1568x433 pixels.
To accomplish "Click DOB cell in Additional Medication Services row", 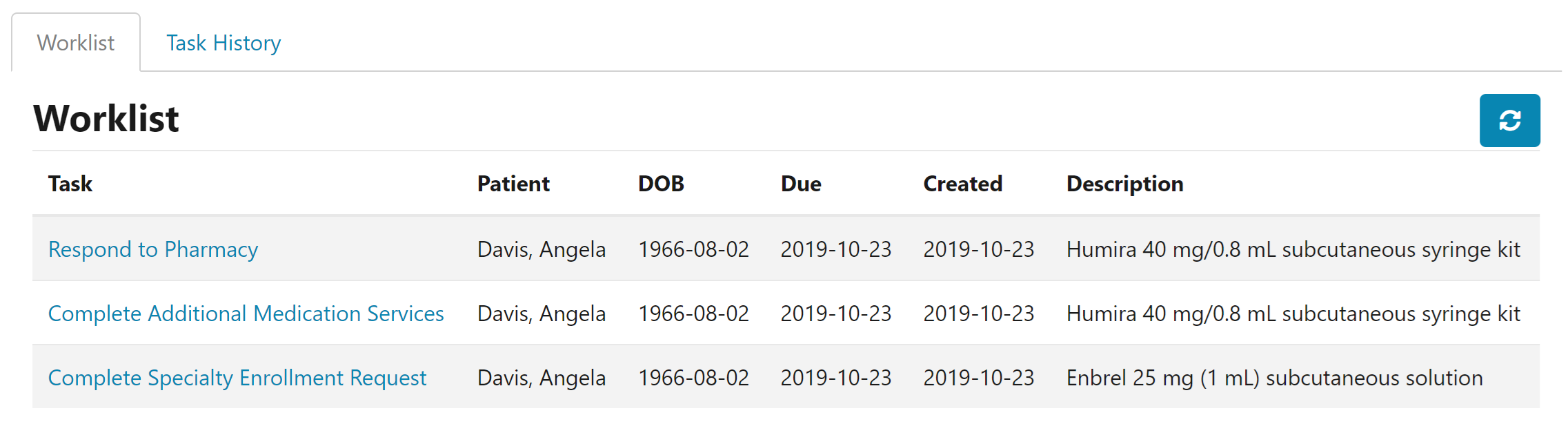I will (693, 314).
